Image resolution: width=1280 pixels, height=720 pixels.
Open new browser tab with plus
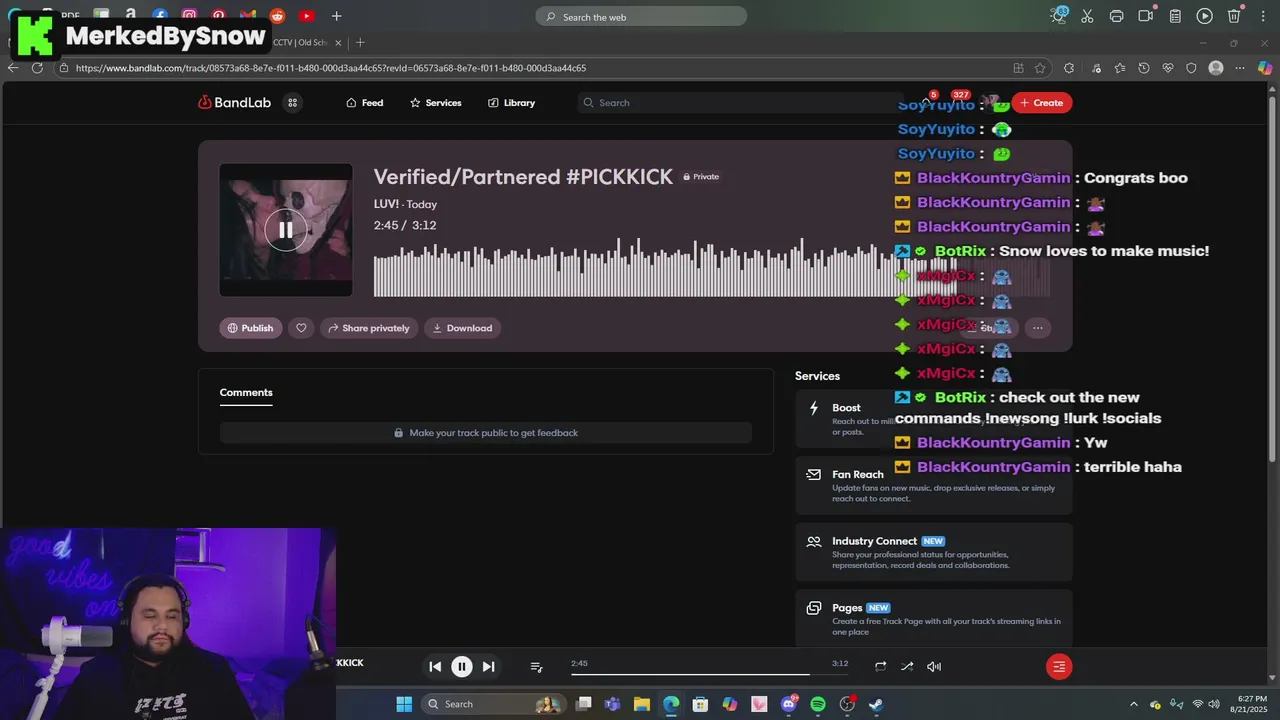click(x=360, y=42)
